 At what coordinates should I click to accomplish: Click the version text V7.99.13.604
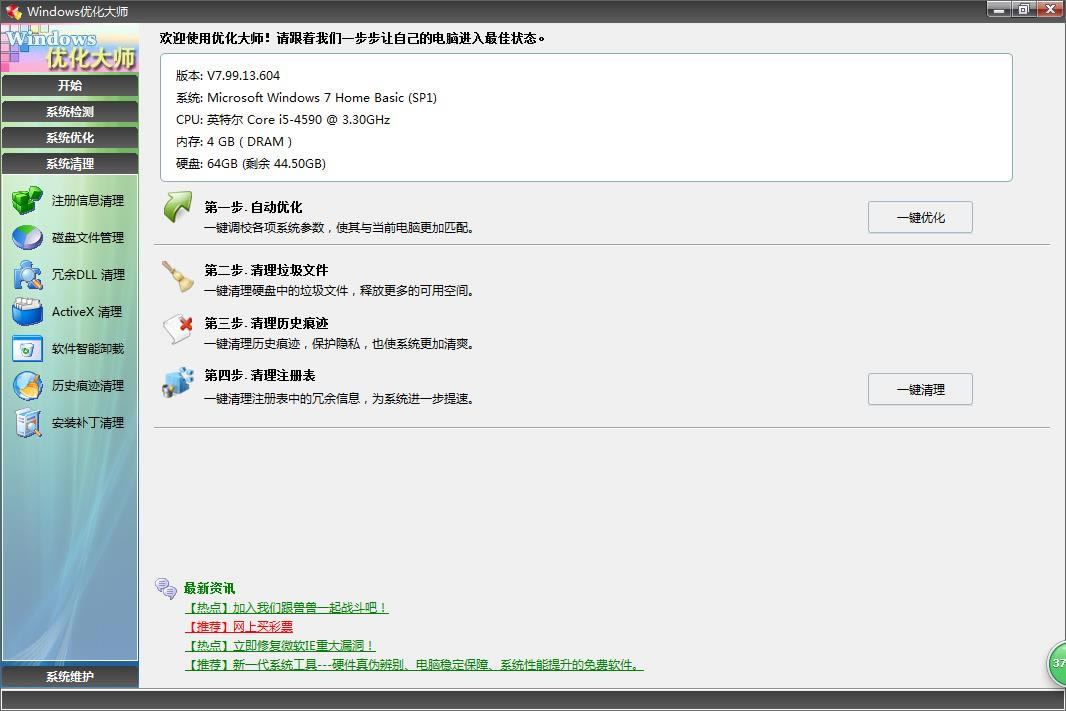coord(243,75)
